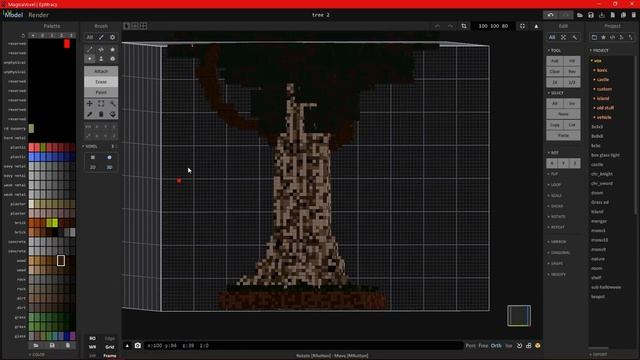Delete model with top-right trash icon

pyautogui.click(x=634, y=15)
